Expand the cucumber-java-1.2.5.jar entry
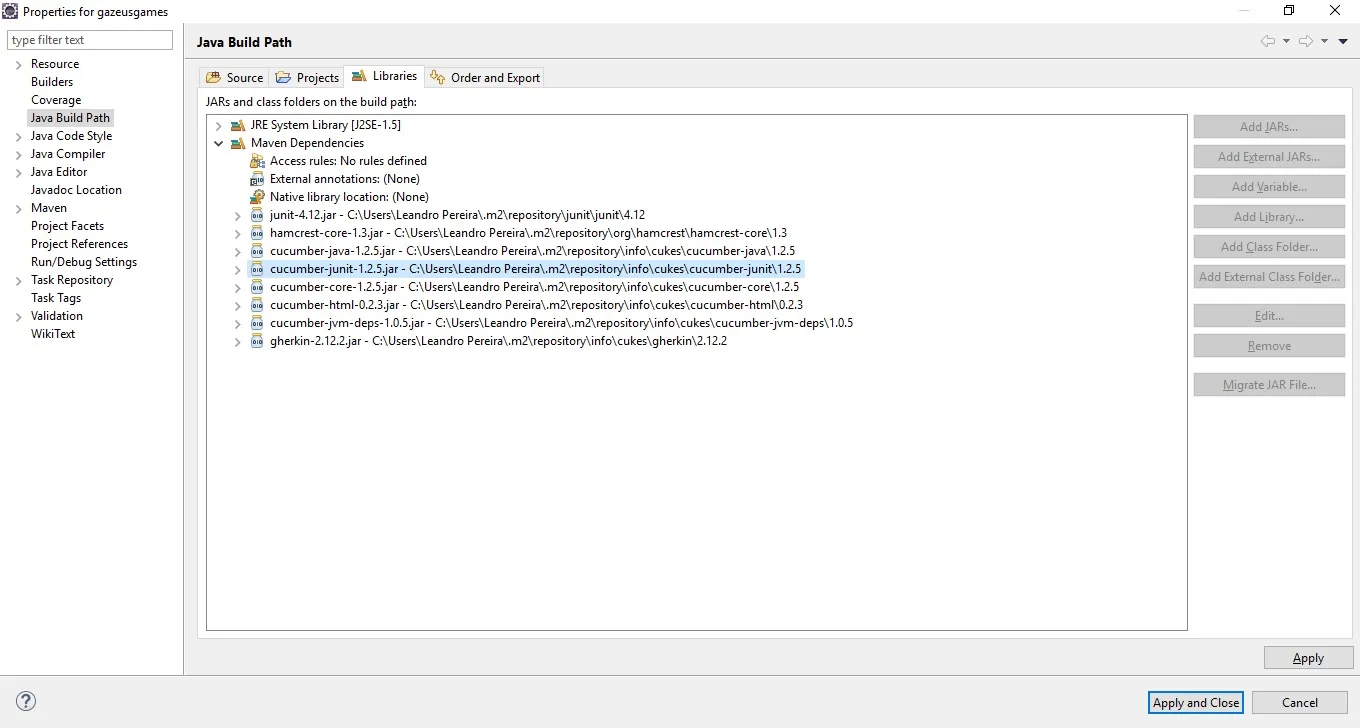The width and height of the screenshot is (1360, 728). click(238, 251)
